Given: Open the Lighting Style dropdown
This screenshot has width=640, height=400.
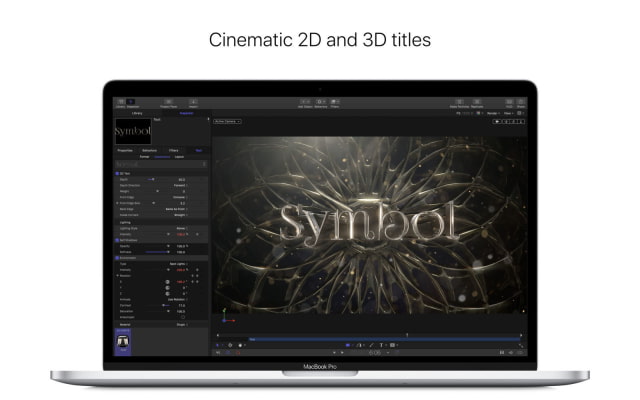Looking at the screenshot, I should point(182,226).
